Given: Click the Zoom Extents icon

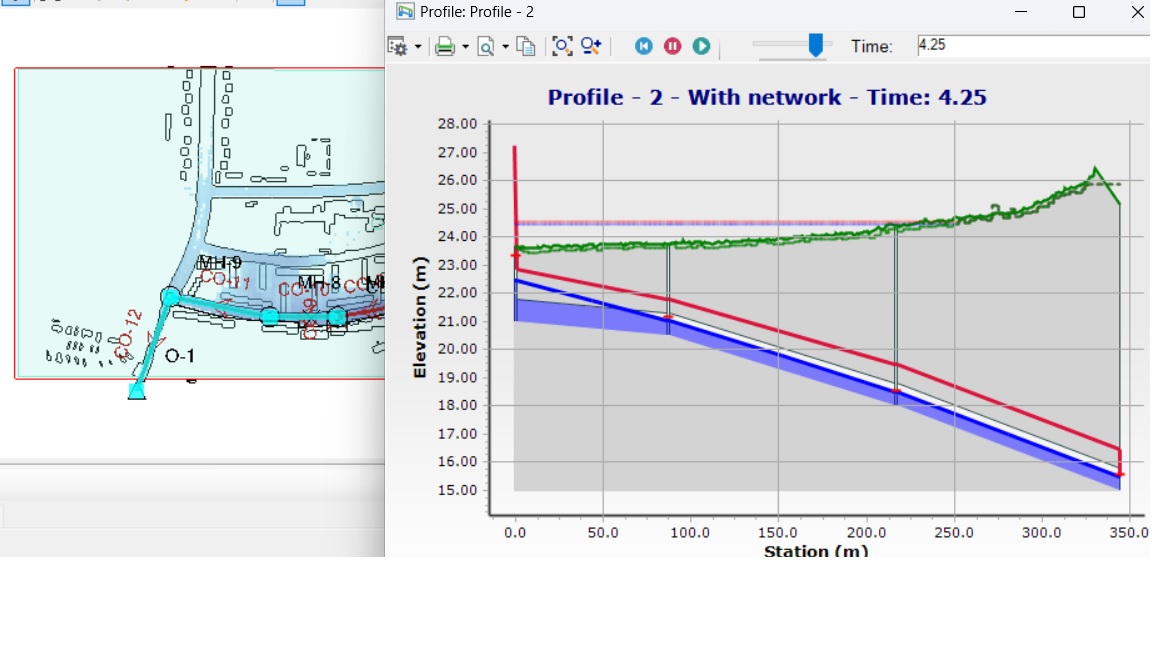Looking at the screenshot, I should coord(561,46).
